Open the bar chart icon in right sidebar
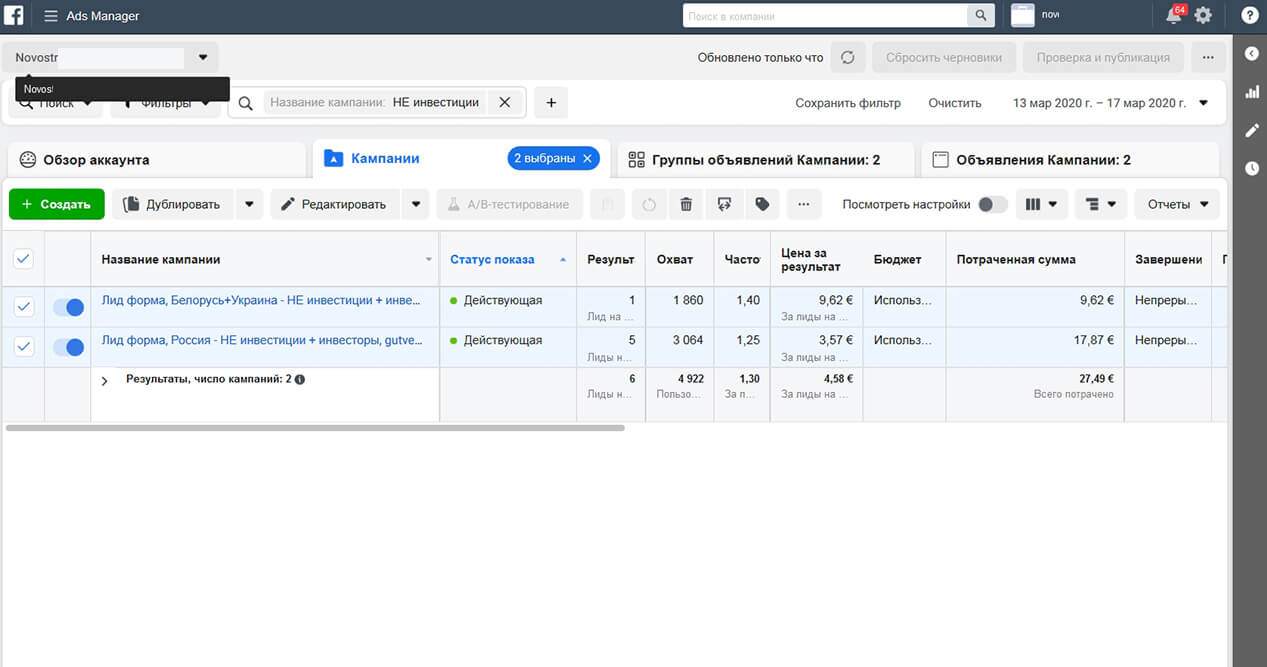Image resolution: width=1267 pixels, height=667 pixels. point(1251,92)
